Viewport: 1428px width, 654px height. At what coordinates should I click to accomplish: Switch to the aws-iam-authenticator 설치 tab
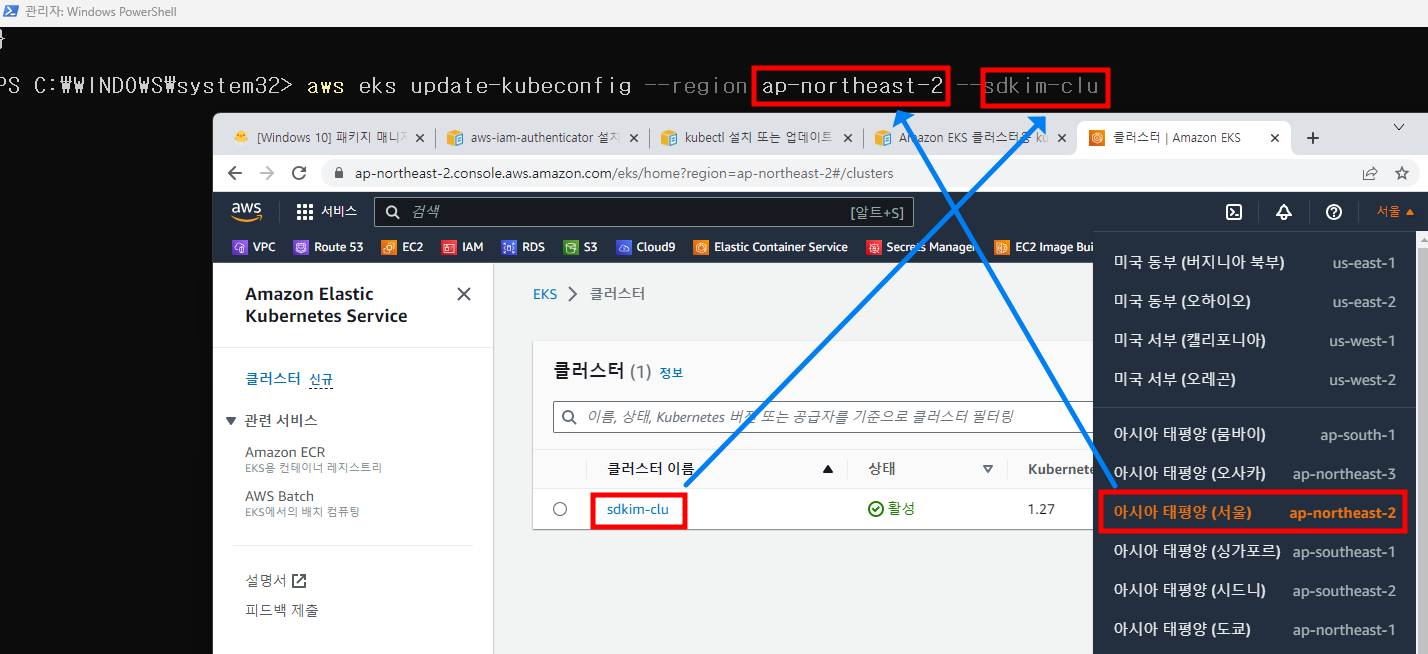[544, 138]
